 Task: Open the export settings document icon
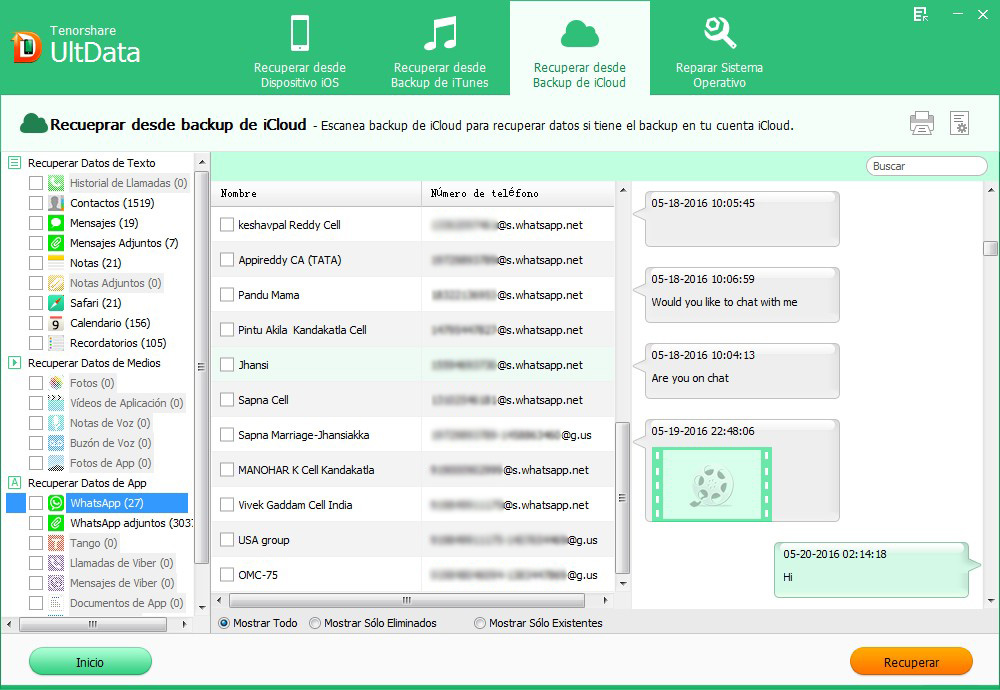click(959, 123)
